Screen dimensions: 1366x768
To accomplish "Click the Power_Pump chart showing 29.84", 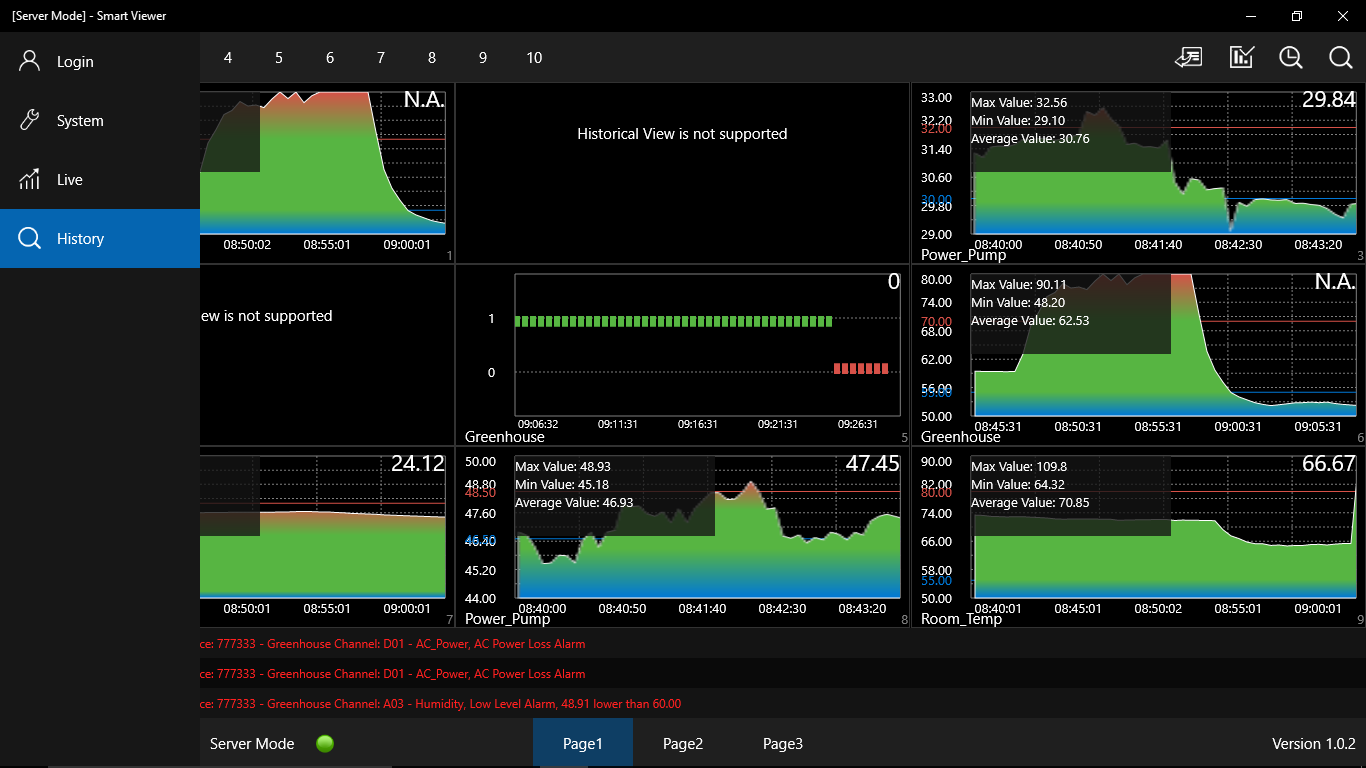I will 1138,173.
